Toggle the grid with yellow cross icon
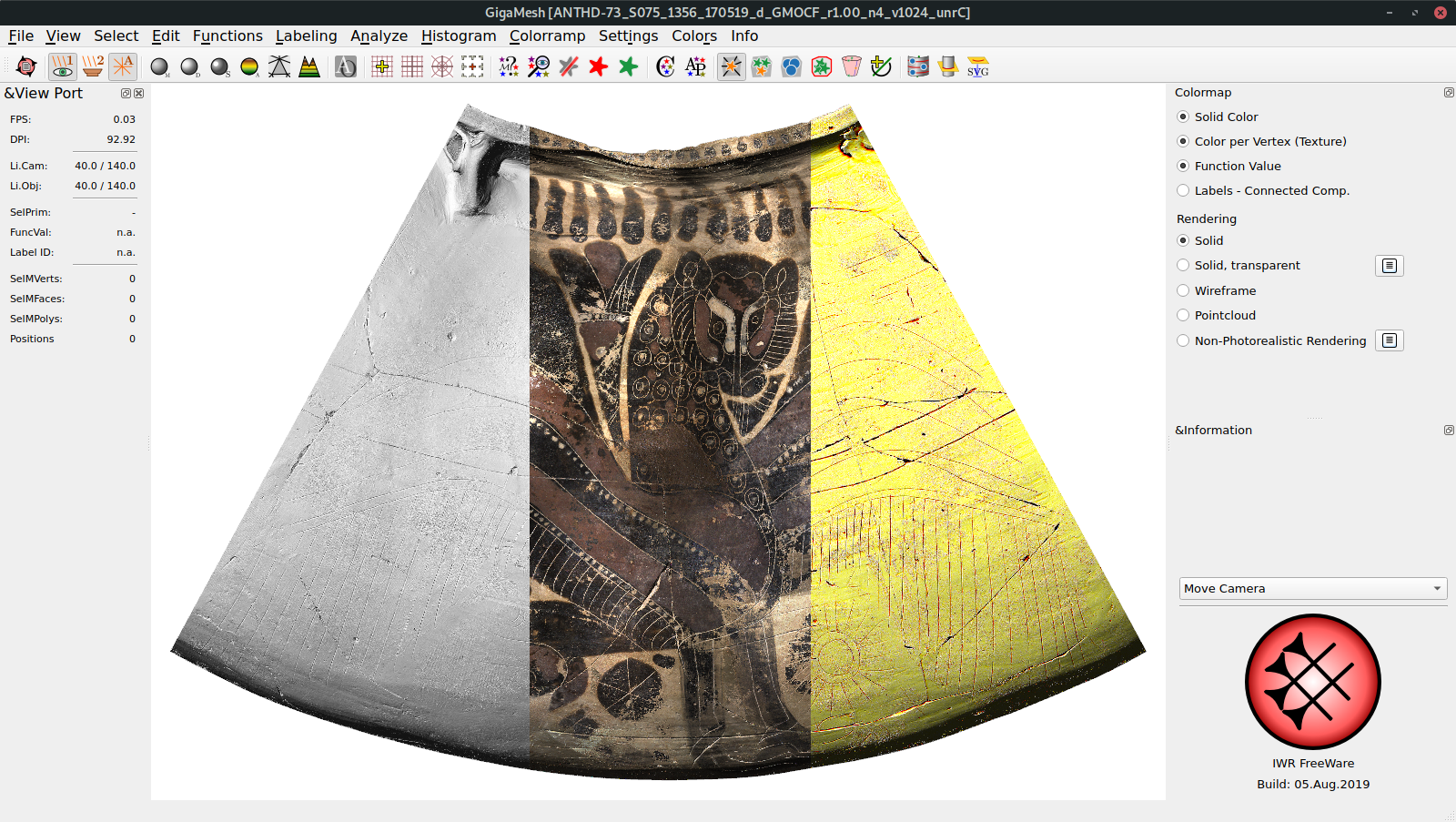Image resolution: width=1456 pixels, height=822 pixels. [382, 66]
